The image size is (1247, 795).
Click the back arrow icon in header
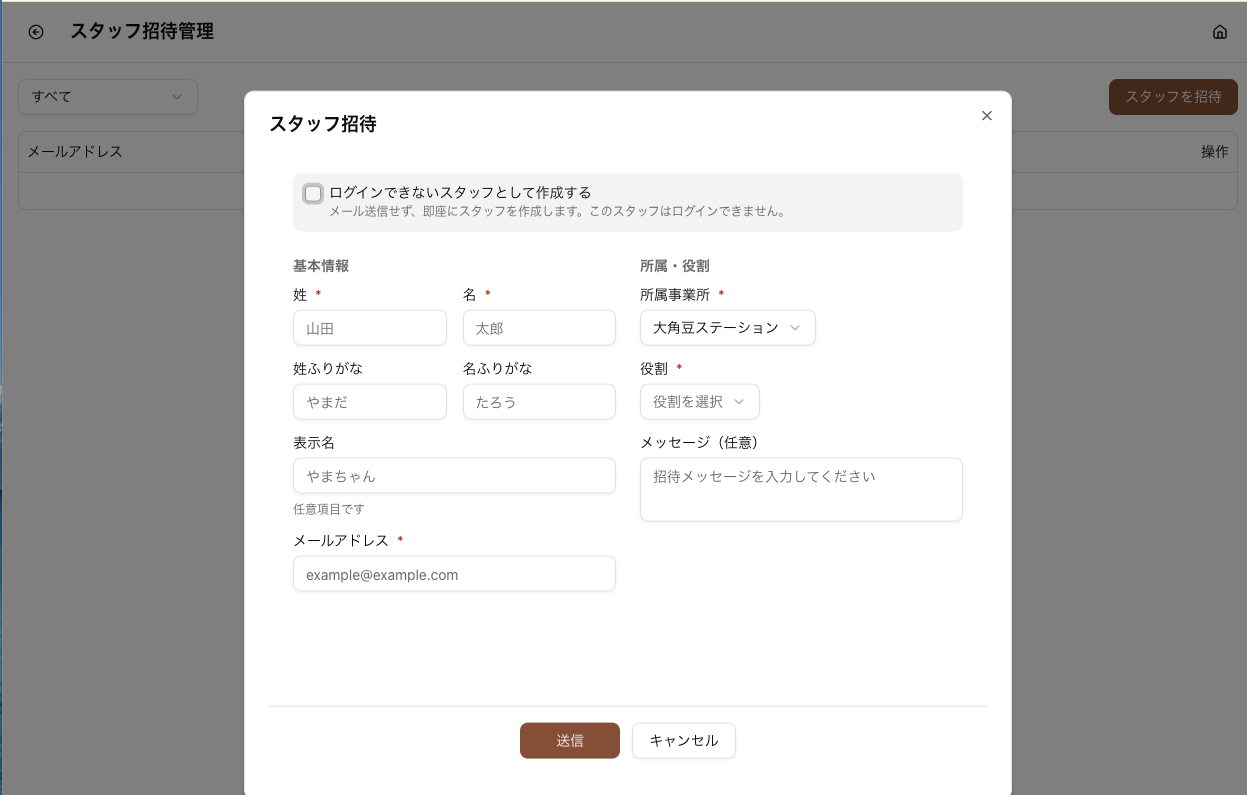[36, 32]
